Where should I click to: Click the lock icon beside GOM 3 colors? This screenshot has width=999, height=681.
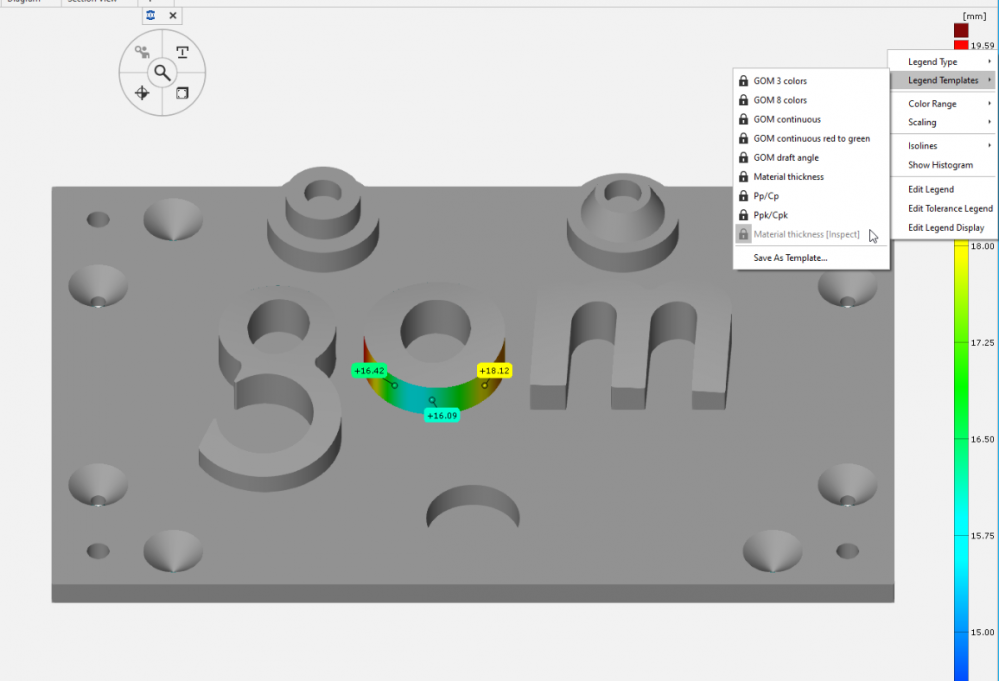point(743,81)
